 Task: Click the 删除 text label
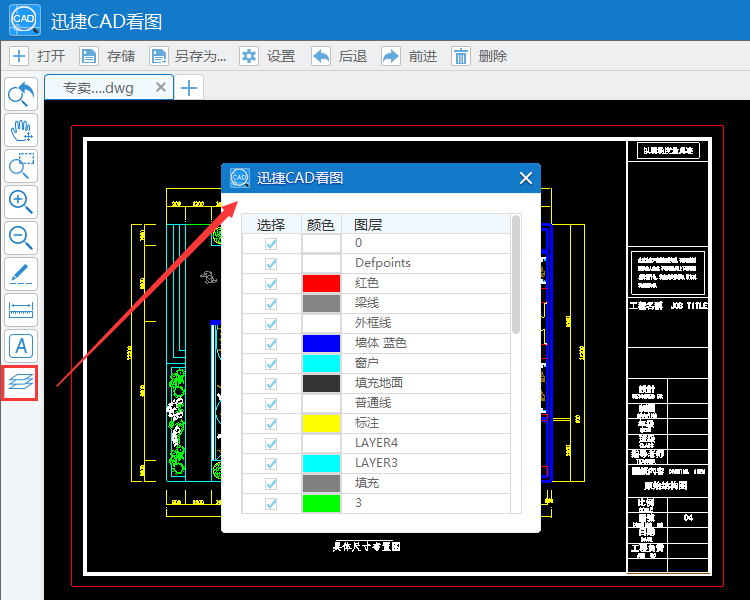(493, 56)
